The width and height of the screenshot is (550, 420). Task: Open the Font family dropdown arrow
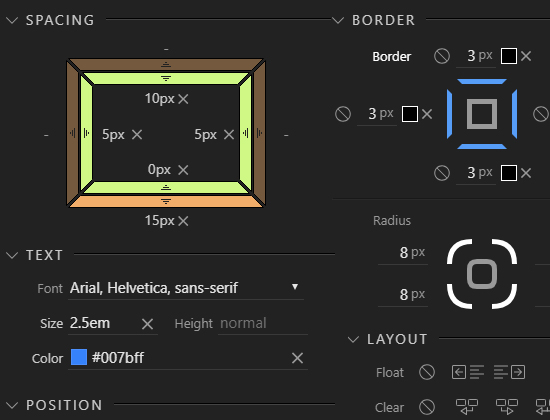pos(295,287)
